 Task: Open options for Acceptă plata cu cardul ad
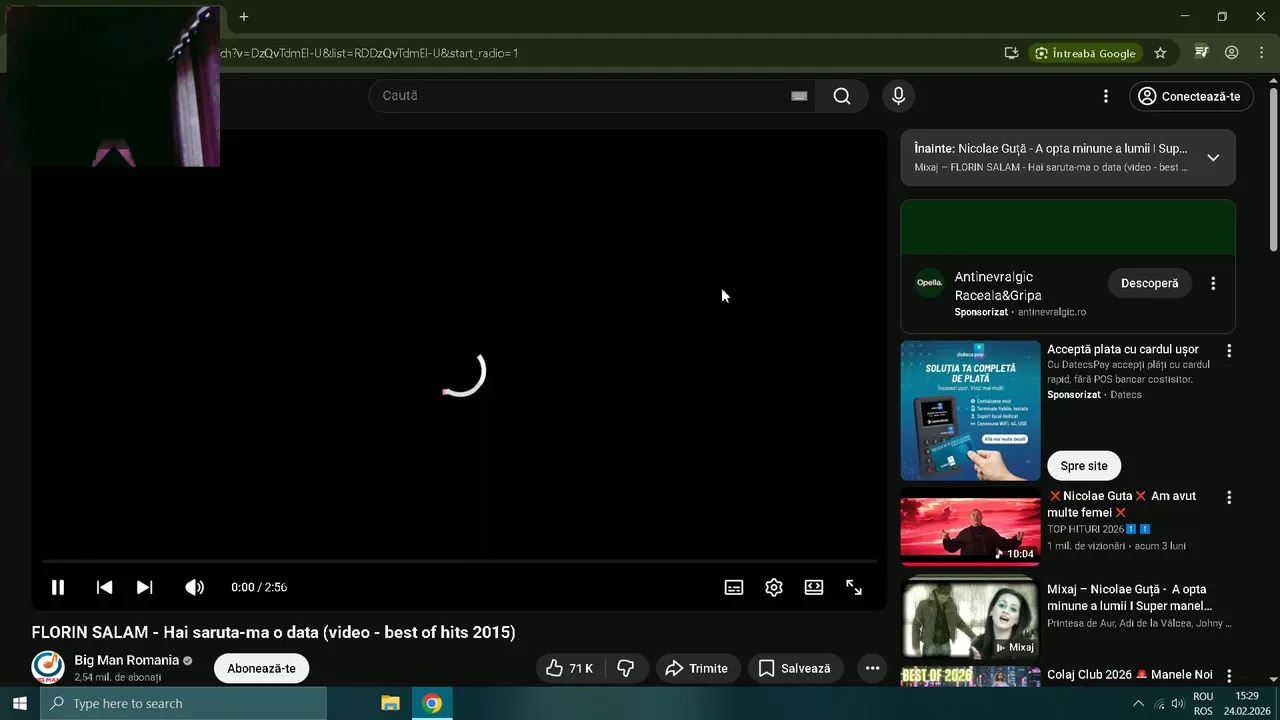point(1229,351)
